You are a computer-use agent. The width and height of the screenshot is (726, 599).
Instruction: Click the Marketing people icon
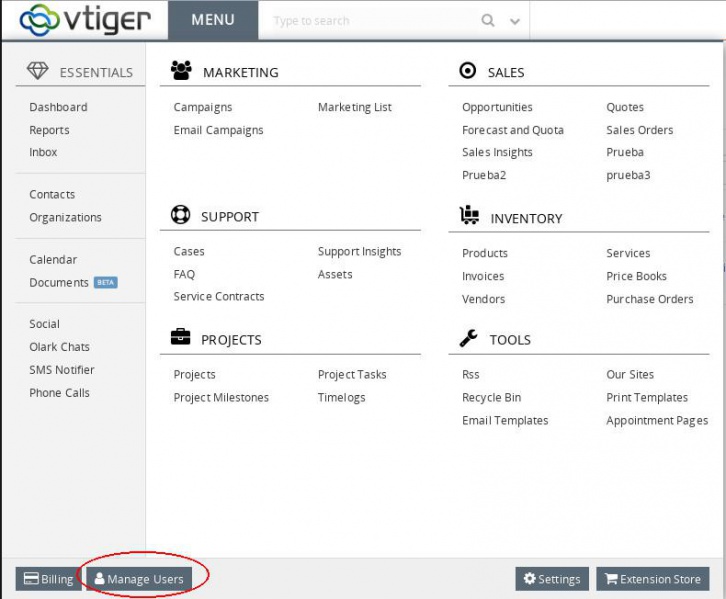181,71
